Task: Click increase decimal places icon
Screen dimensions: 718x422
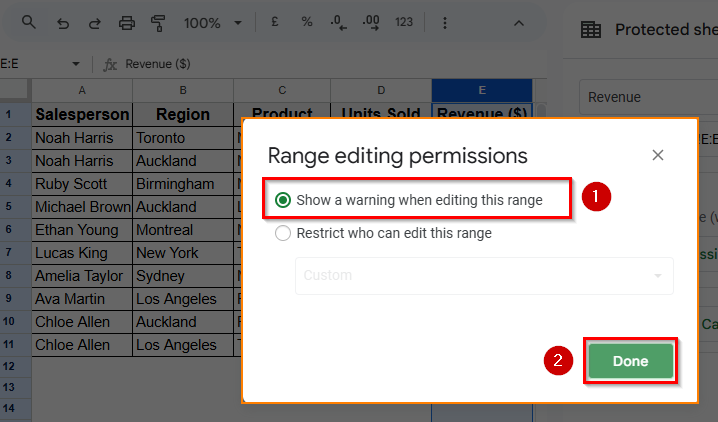Action: (370, 23)
